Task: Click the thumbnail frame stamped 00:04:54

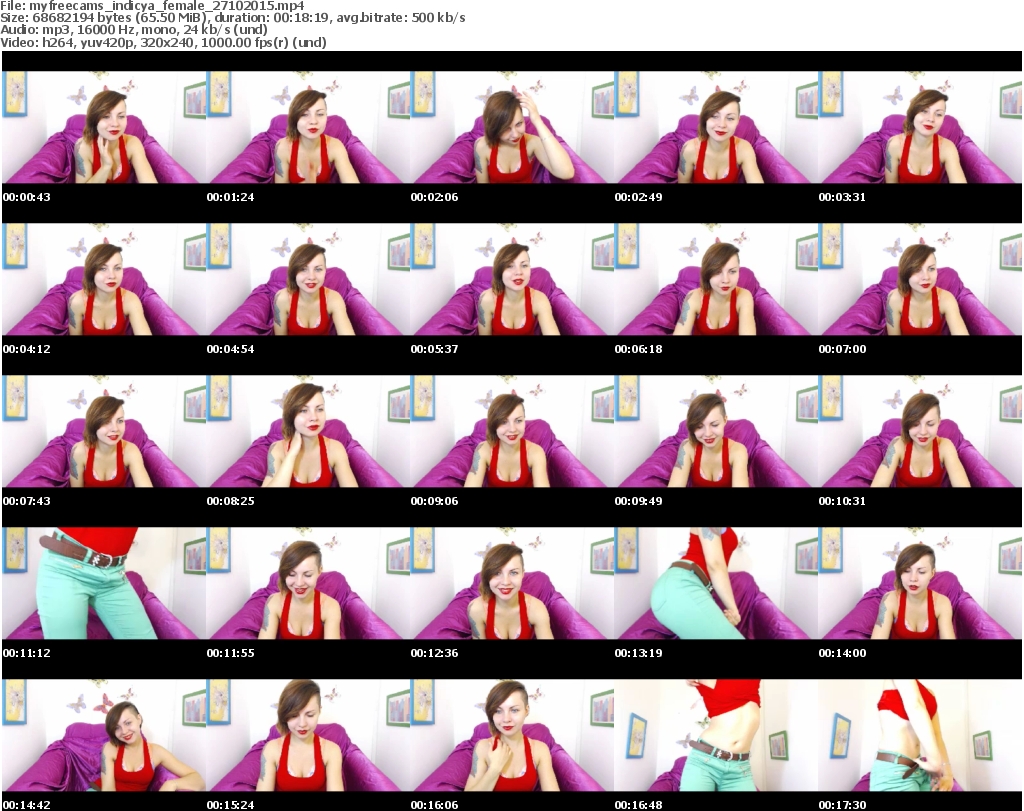Action: click(308, 279)
